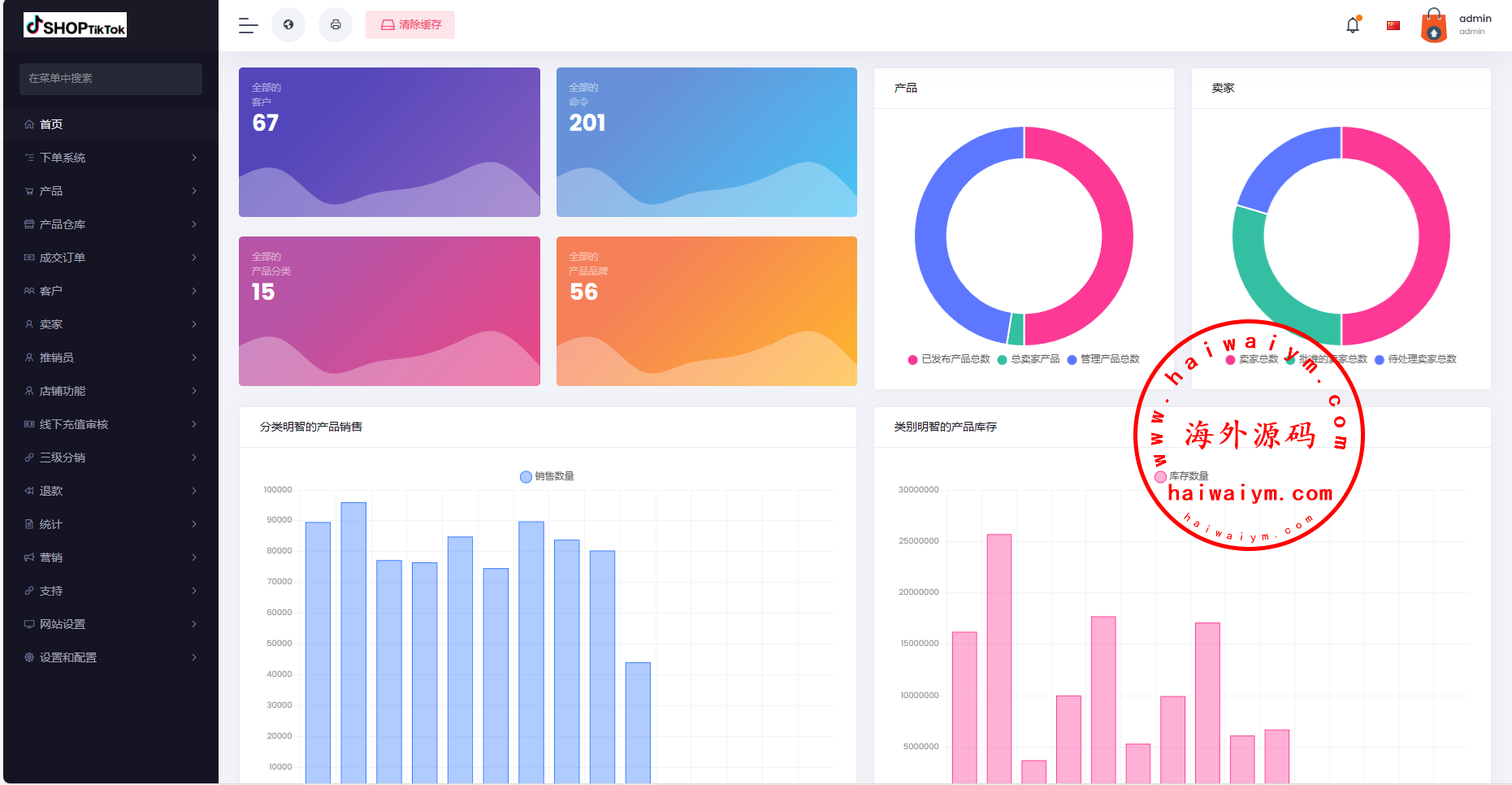Click the Chinese flag language icon
The height and width of the screenshot is (785, 1512).
click(x=1393, y=25)
